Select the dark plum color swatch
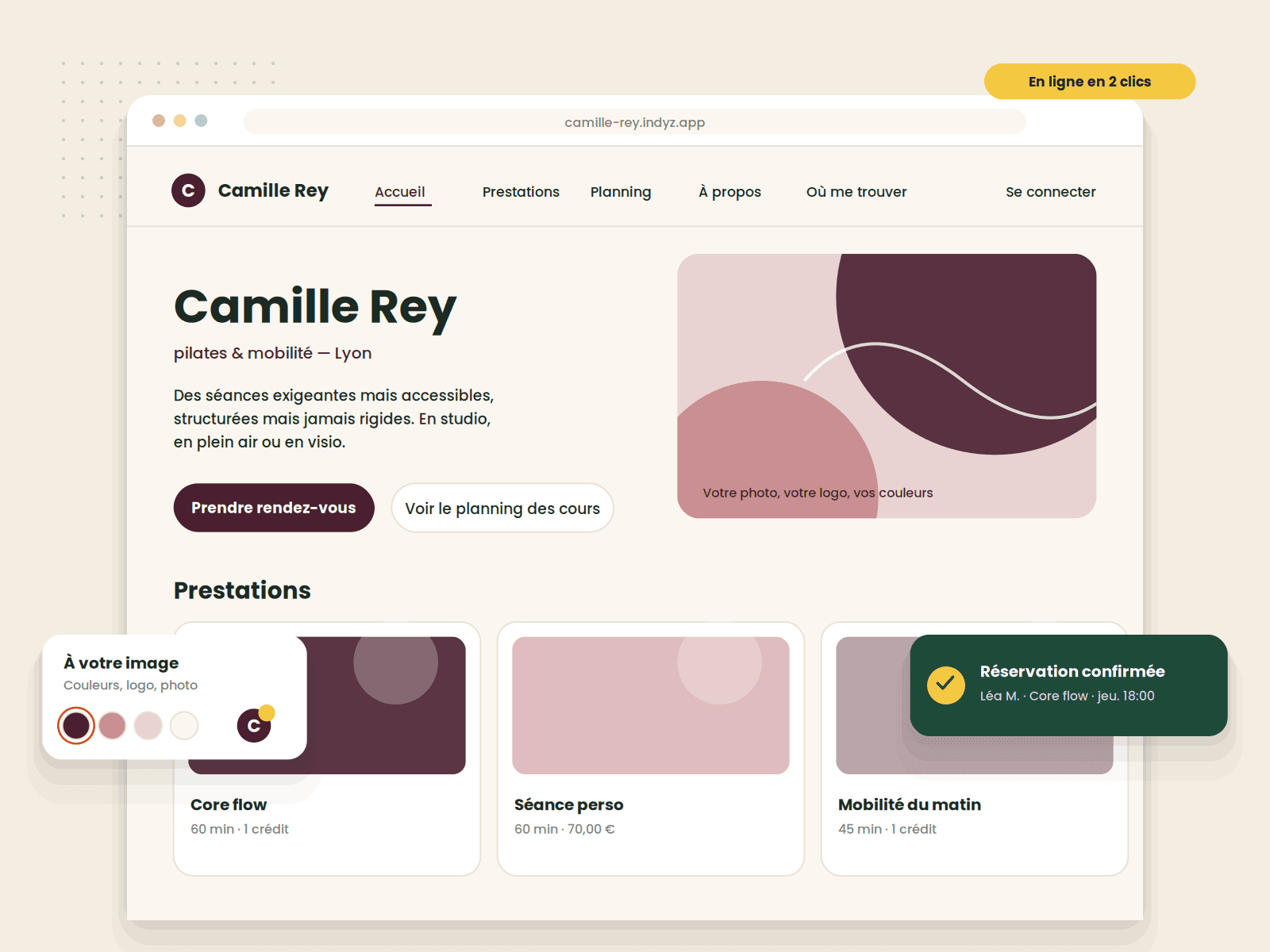The width and height of the screenshot is (1270, 952). 76,725
